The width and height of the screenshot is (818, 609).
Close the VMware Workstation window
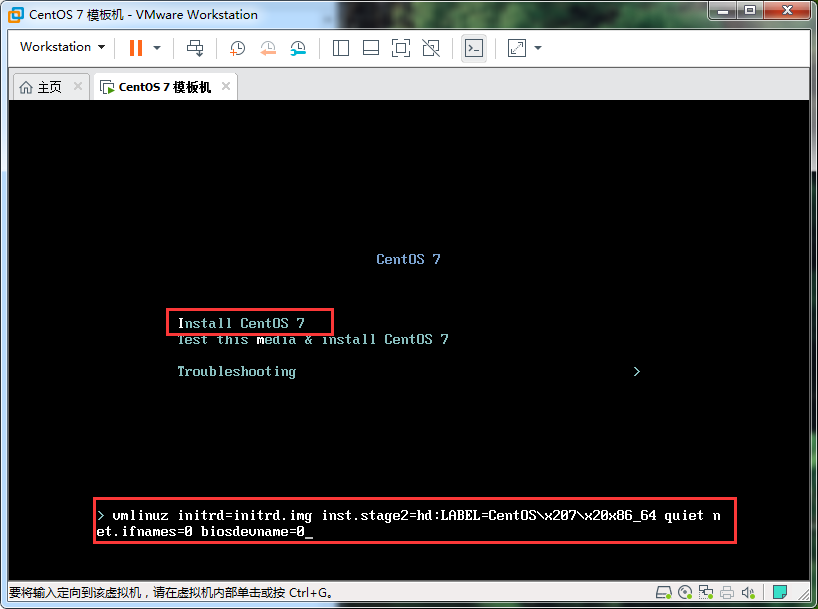coord(787,10)
